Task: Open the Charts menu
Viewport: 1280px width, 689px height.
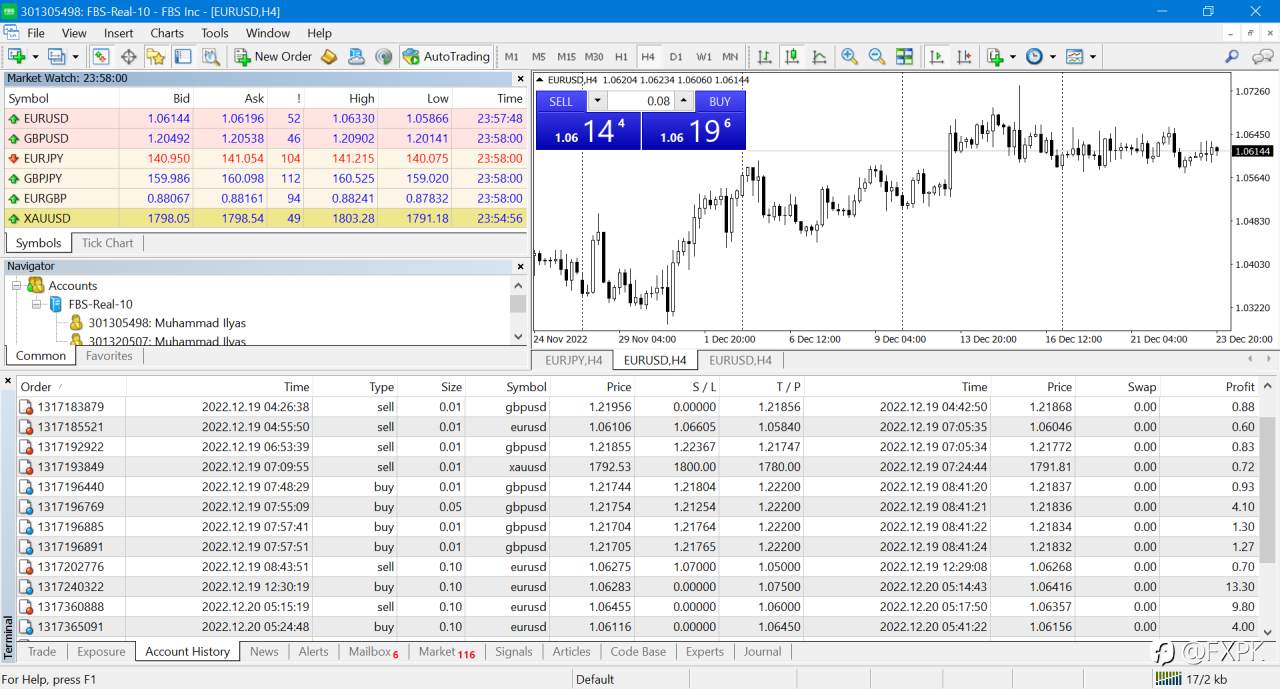Action: point(167,33)
